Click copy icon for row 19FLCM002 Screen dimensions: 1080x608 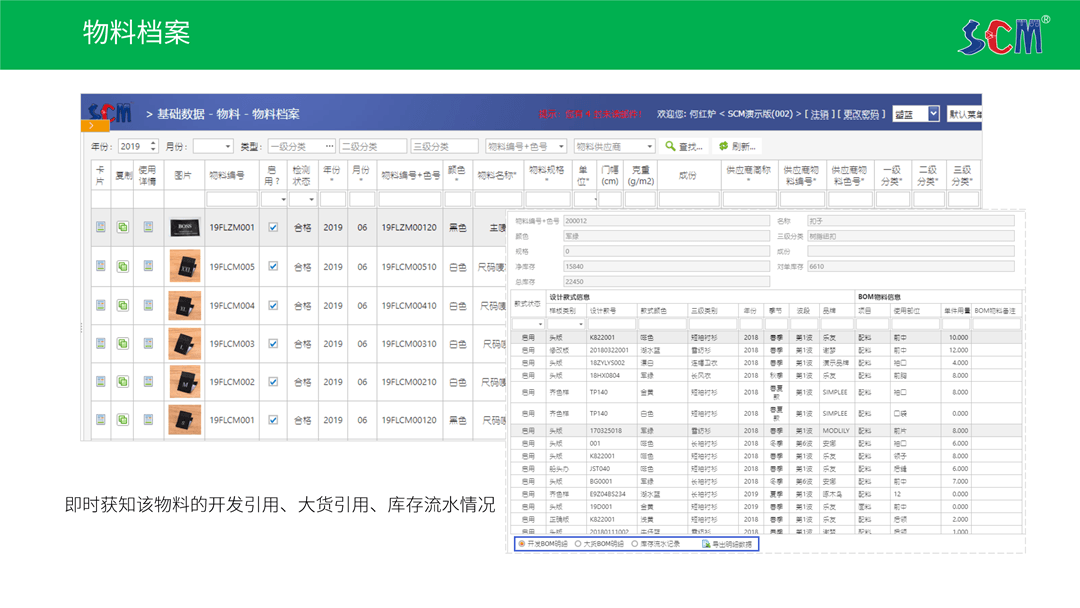tap(123, 381)
